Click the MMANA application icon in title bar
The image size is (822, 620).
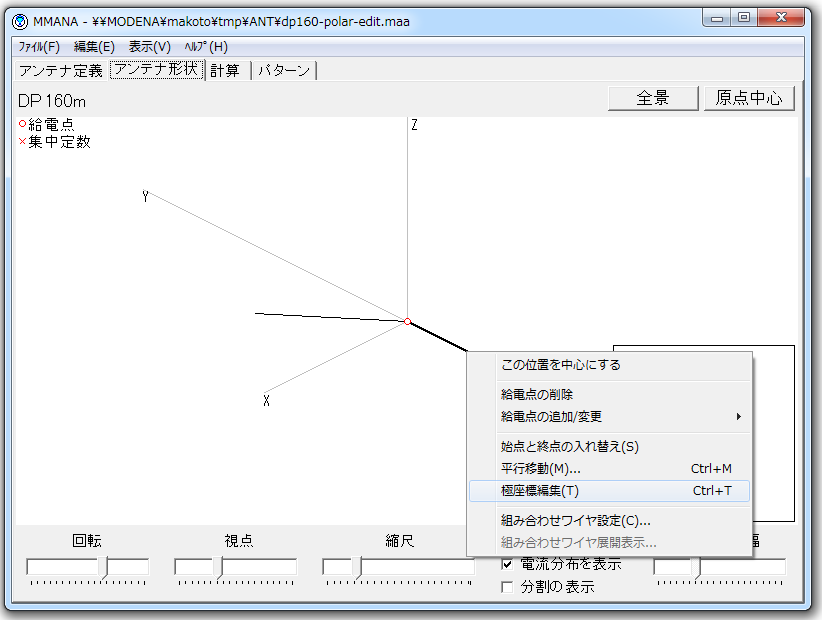20,21
